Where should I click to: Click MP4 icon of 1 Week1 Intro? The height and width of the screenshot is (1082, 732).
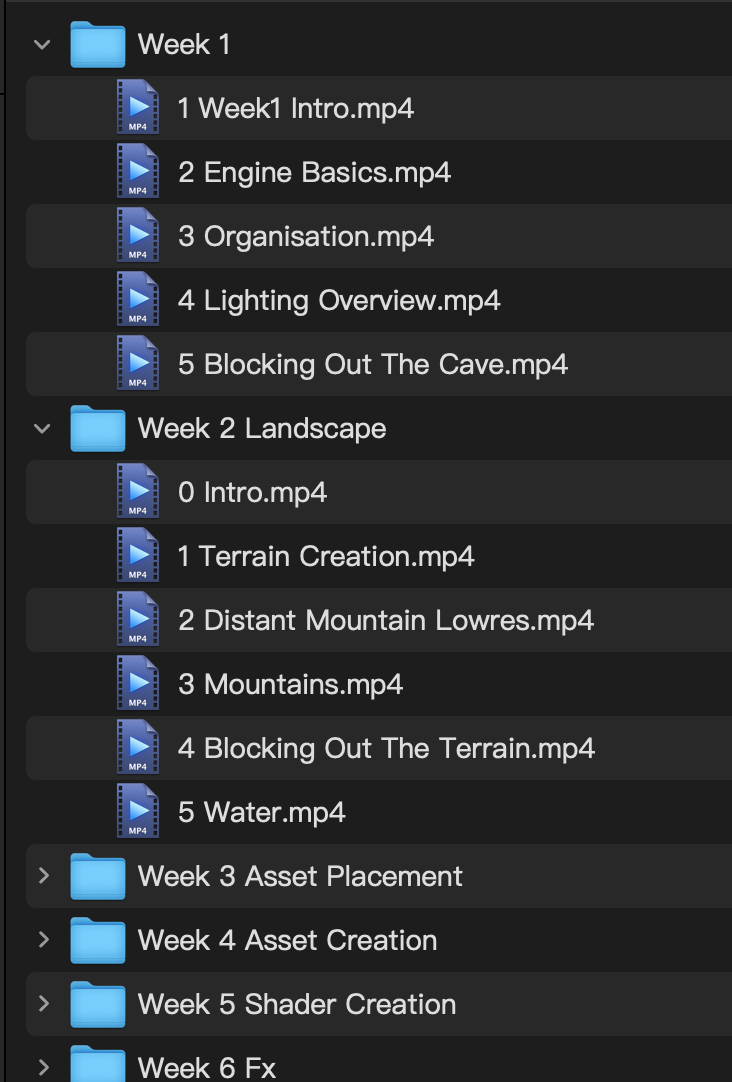coord(138,108)
